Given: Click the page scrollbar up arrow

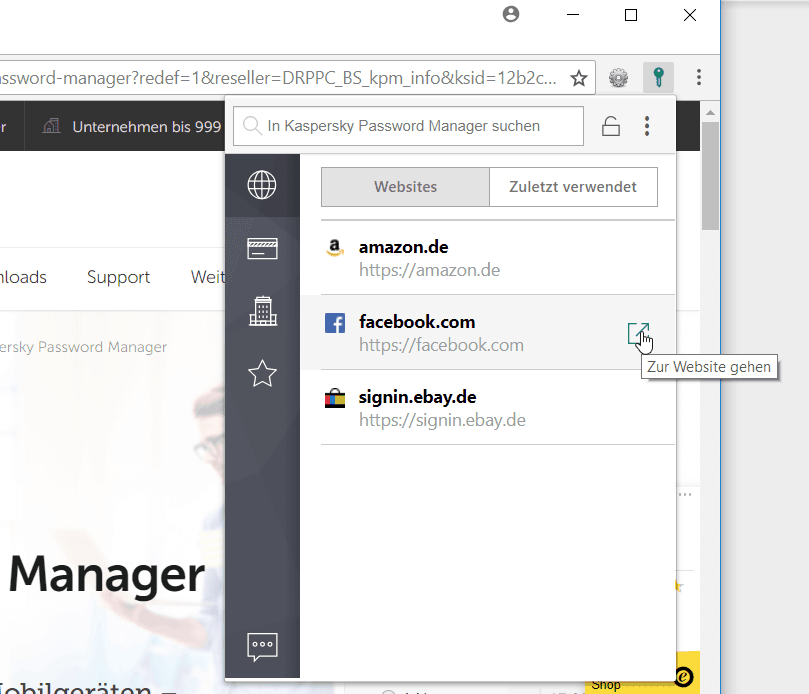Looking at the screenshot, I should pyautogui.click(x=710, y=112).
